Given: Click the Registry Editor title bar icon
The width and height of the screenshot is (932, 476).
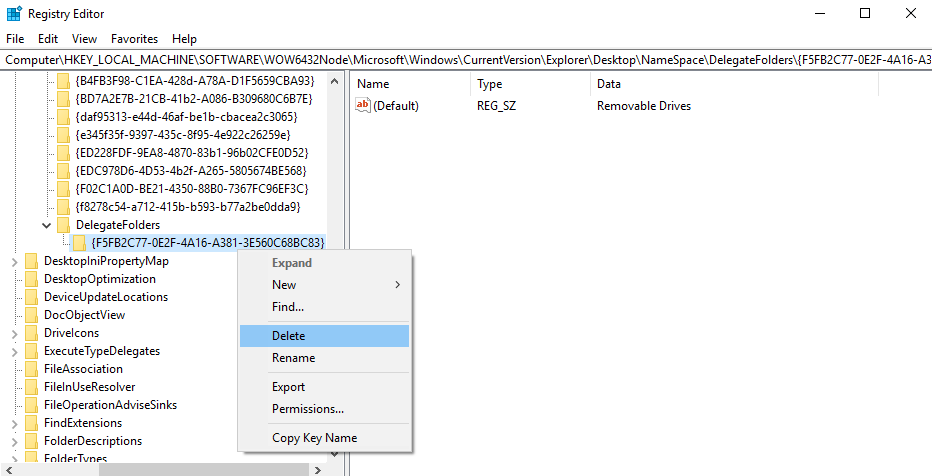Looking at the screenshot, I should 14,13.
